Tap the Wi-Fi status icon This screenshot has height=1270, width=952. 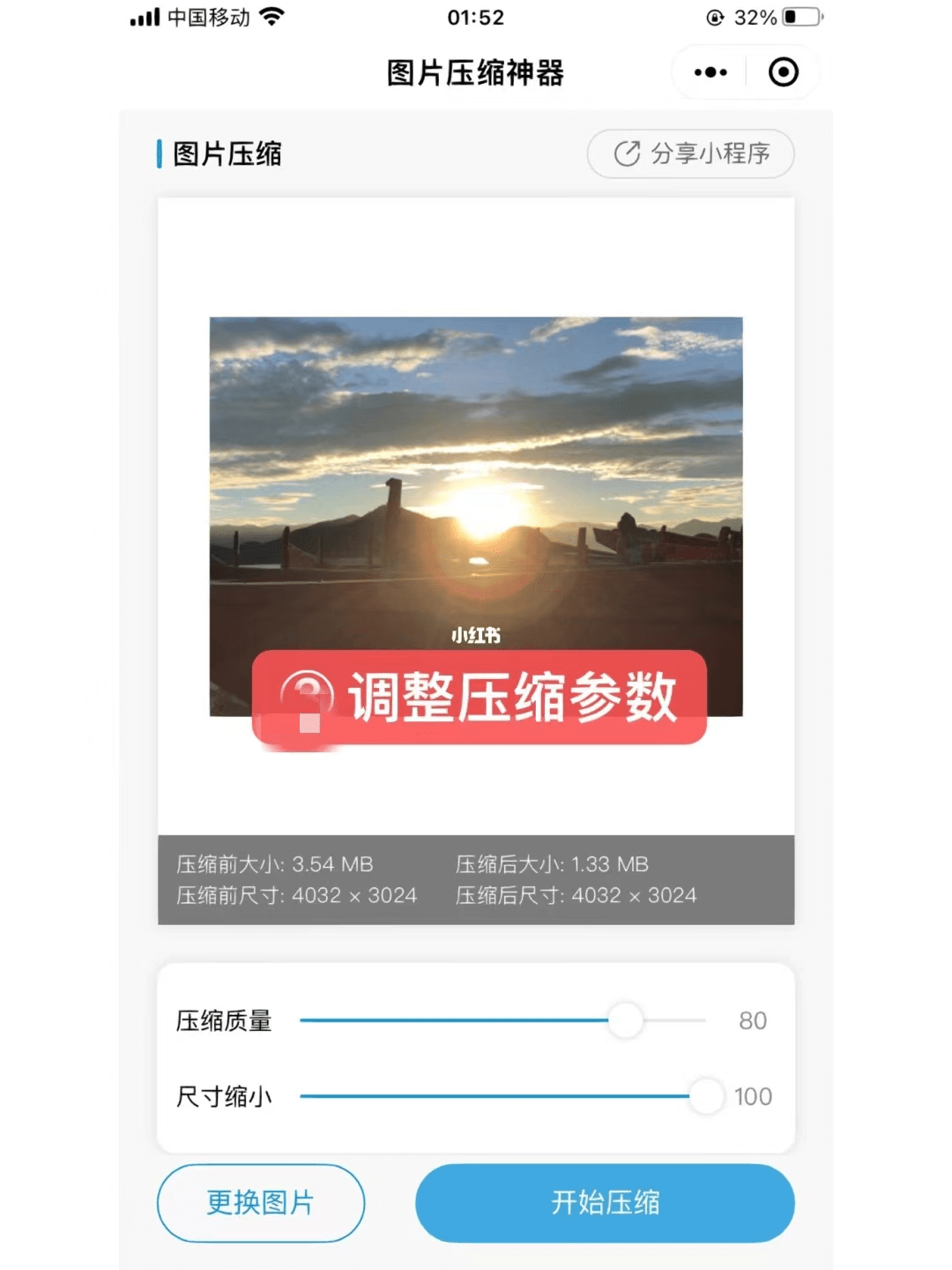tap(272, 17)
